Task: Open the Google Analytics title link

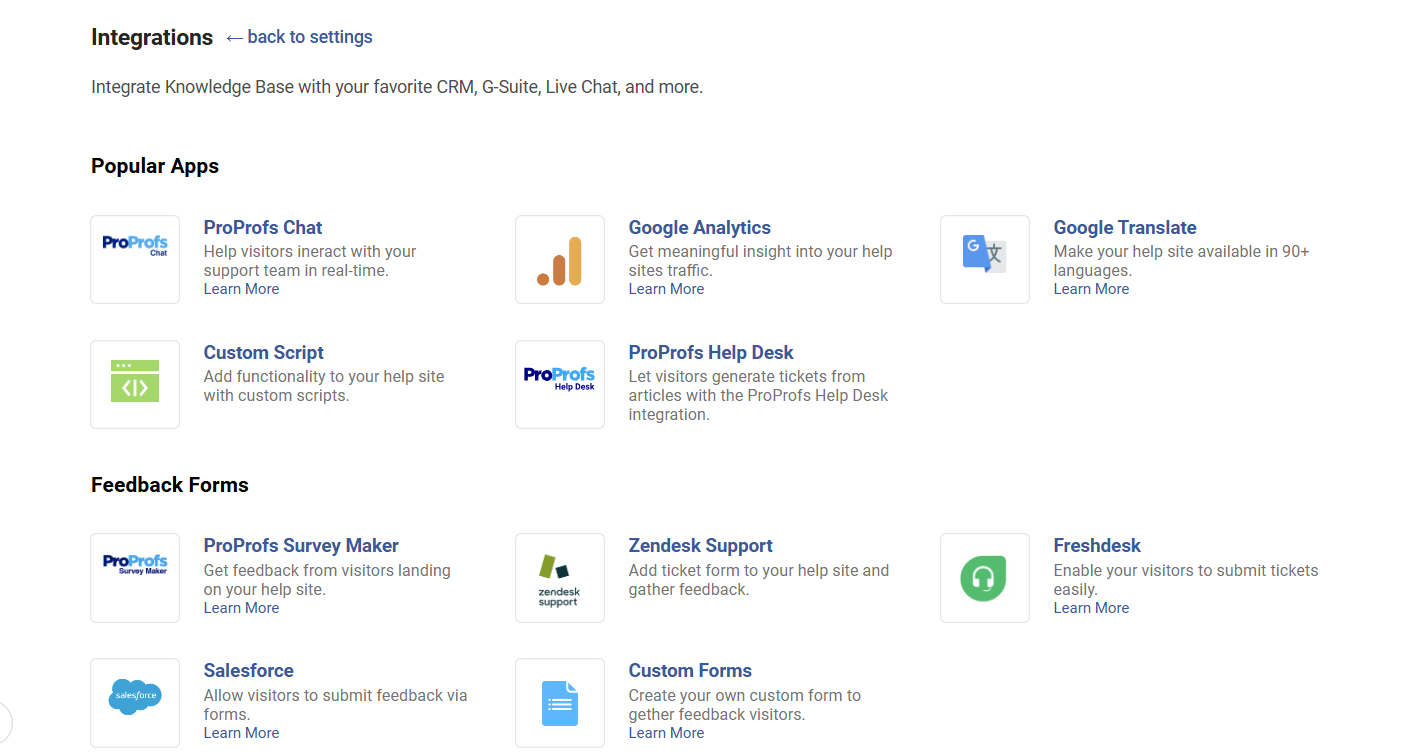Action: 700,227
